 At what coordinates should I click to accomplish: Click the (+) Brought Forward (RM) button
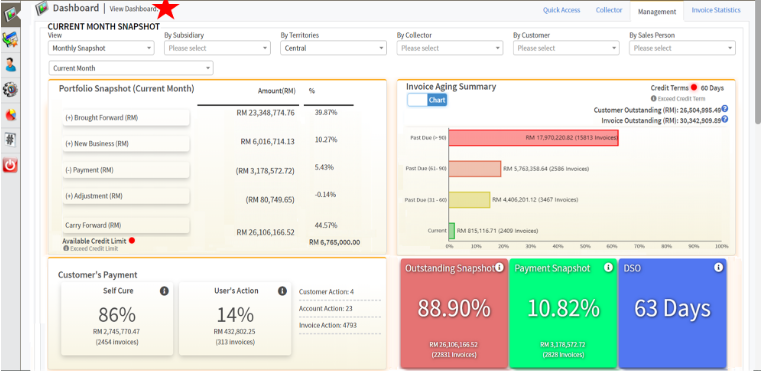point(126,118)
